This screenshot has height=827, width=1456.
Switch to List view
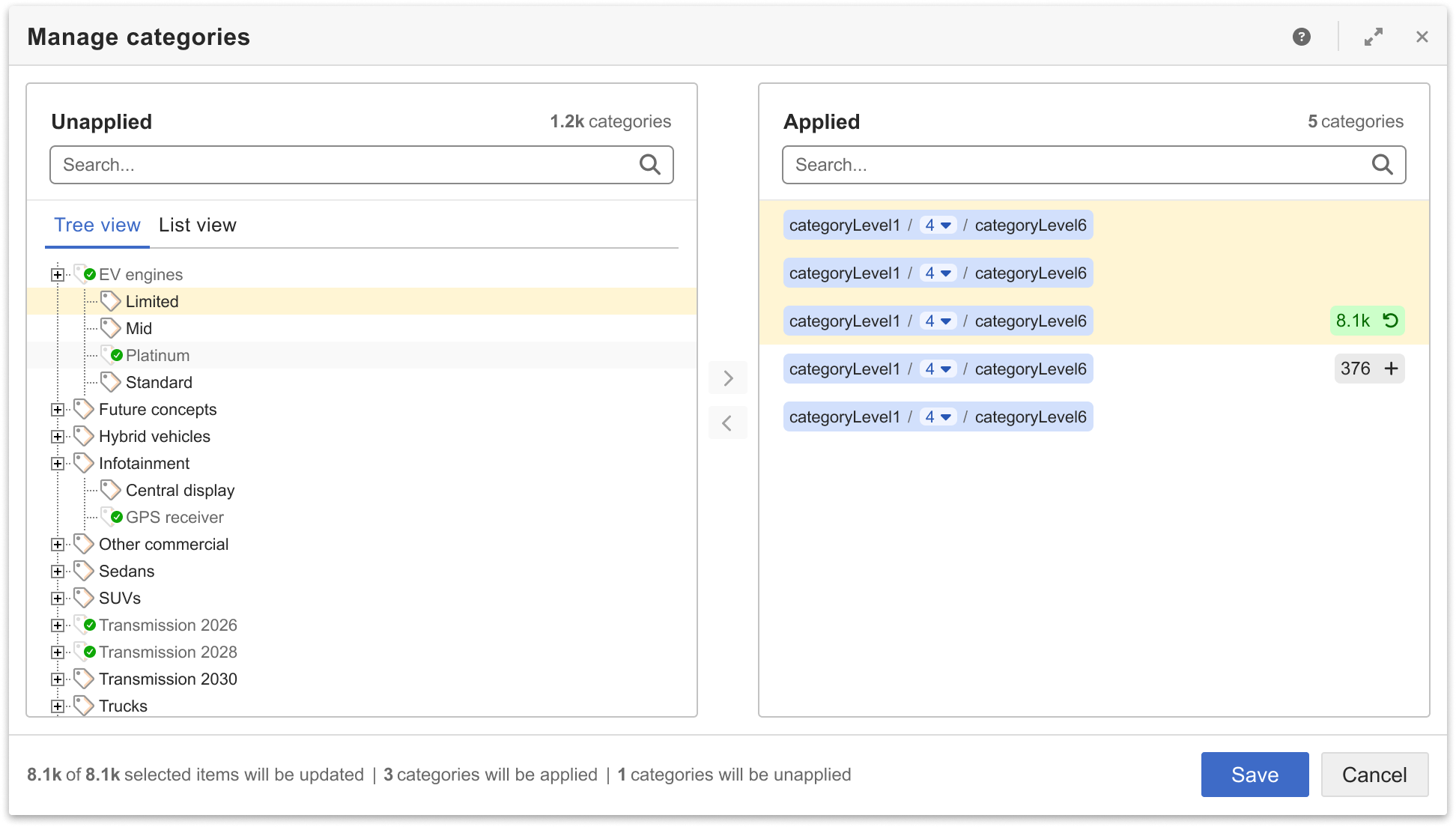(197, 225)
